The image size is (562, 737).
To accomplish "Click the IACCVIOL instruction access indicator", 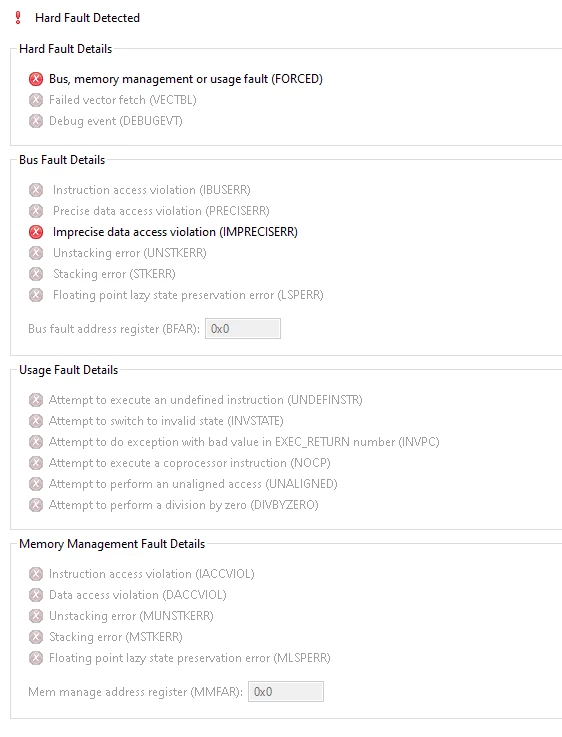I will [36, 574].
